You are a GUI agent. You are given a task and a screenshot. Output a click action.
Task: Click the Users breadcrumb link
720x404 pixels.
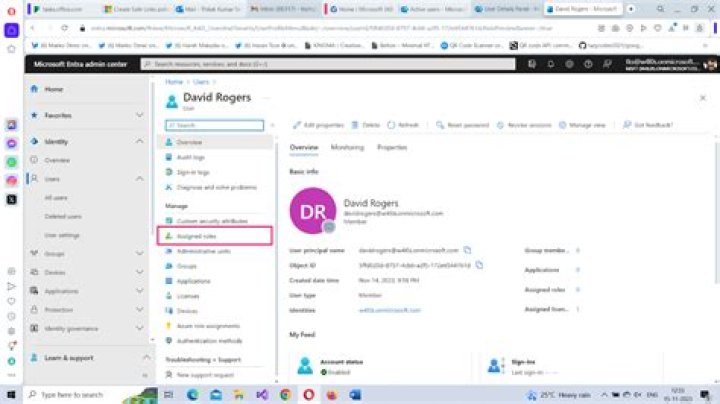click(x=201, y=82)
